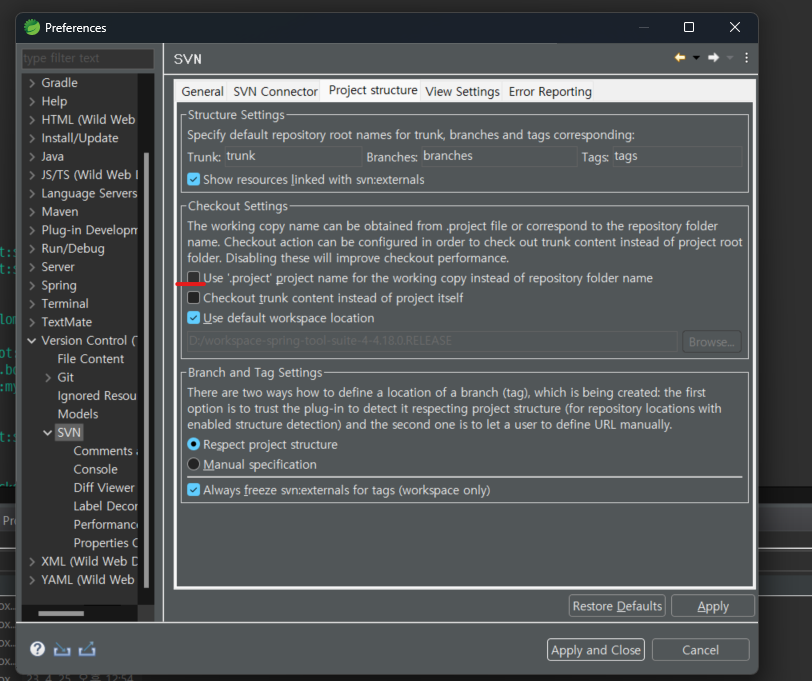Image resolution: width=812 pixels, height=681 pixels.
Task: Select Models tree item
Action: point(78,414)
